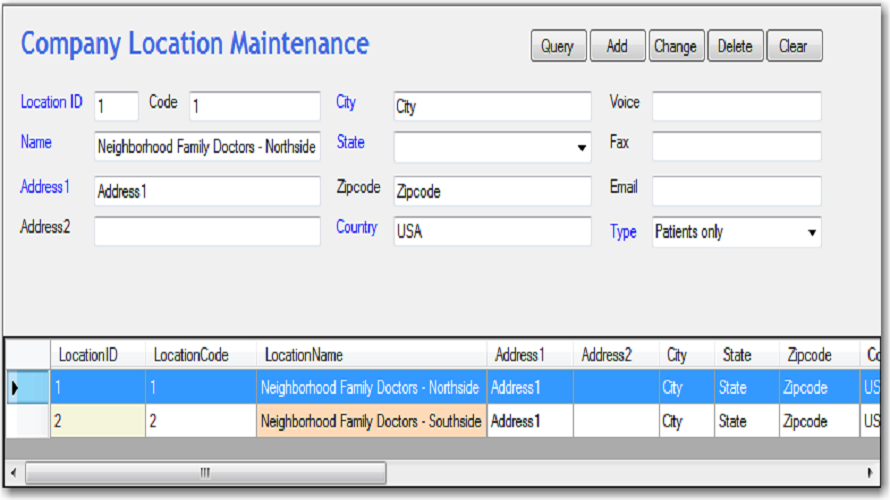Screen dimensions: 890x500
Task: Click the Query button
Action: click(557, 46)
